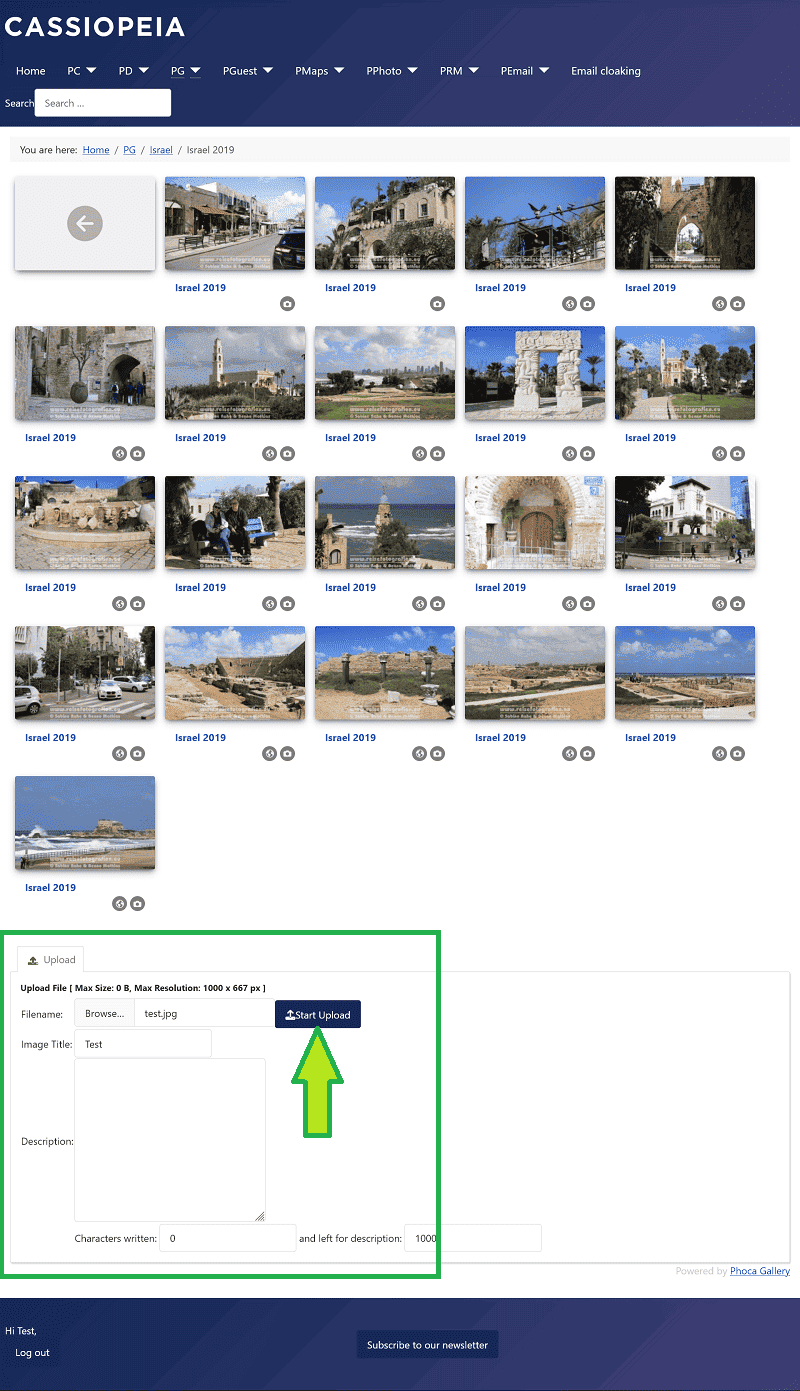The image size is (800, 1391).
Task: Open the church tower photo thumbnail
Action: 235,372
